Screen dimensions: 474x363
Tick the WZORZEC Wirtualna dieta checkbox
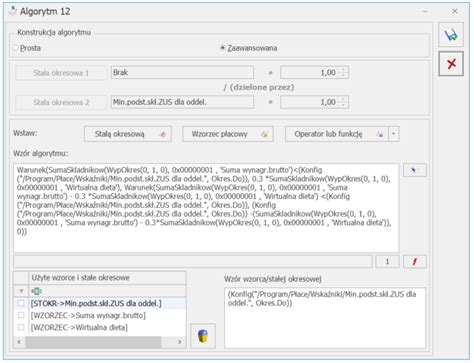pos(21,327)
